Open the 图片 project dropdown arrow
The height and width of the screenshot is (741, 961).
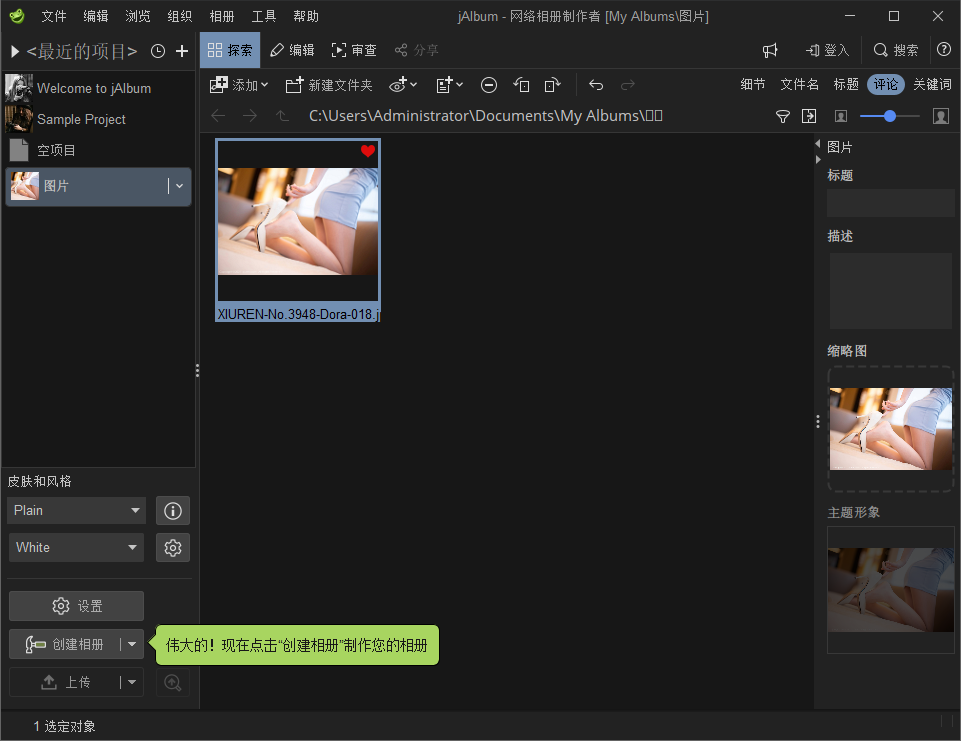(180, 186)
